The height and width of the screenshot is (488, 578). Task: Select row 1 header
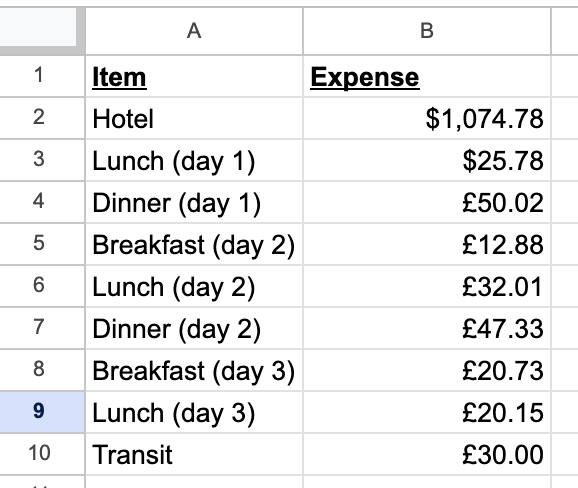38,76
